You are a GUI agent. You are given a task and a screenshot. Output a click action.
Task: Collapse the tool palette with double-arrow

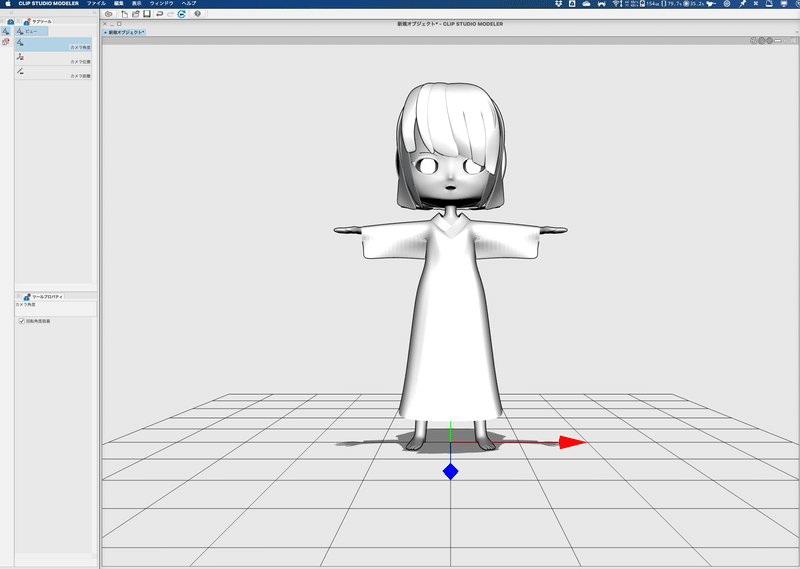click(x=11, y=12)
